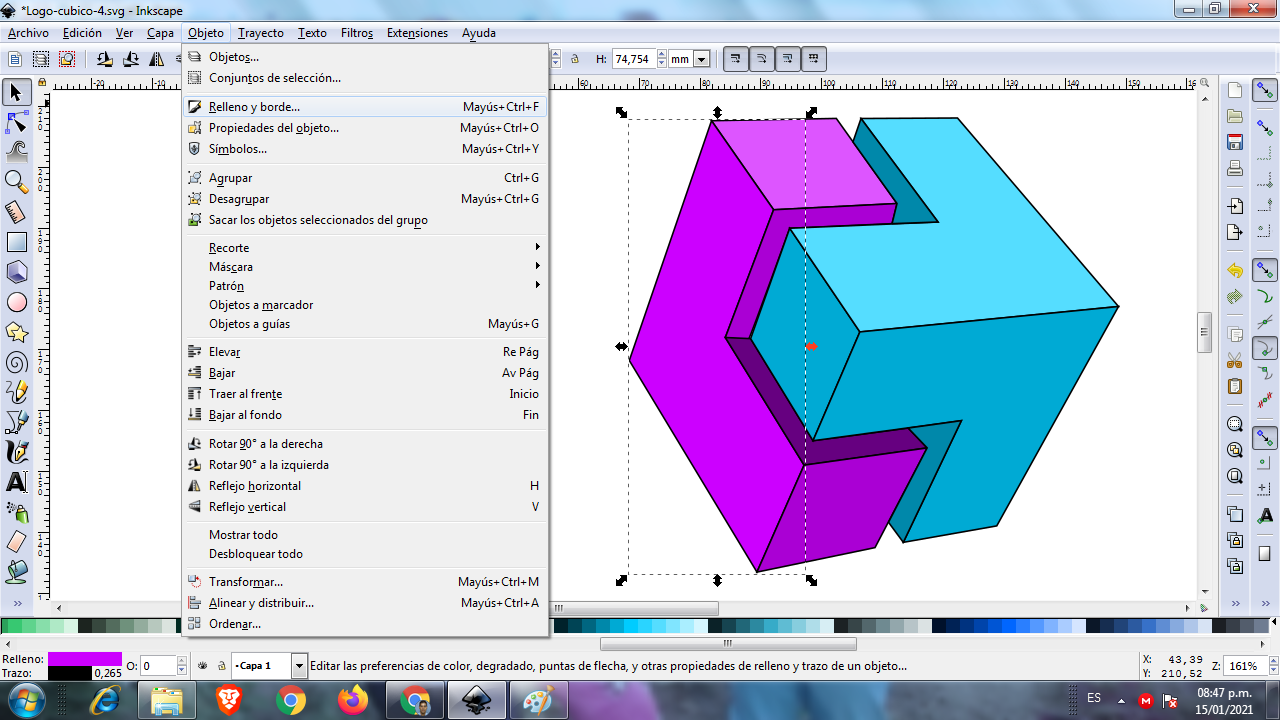Image resolution: width=1280 pixels, height=720 pixels.
Task: Show hidden system tray icons arrow
Action: [1121, 699]
